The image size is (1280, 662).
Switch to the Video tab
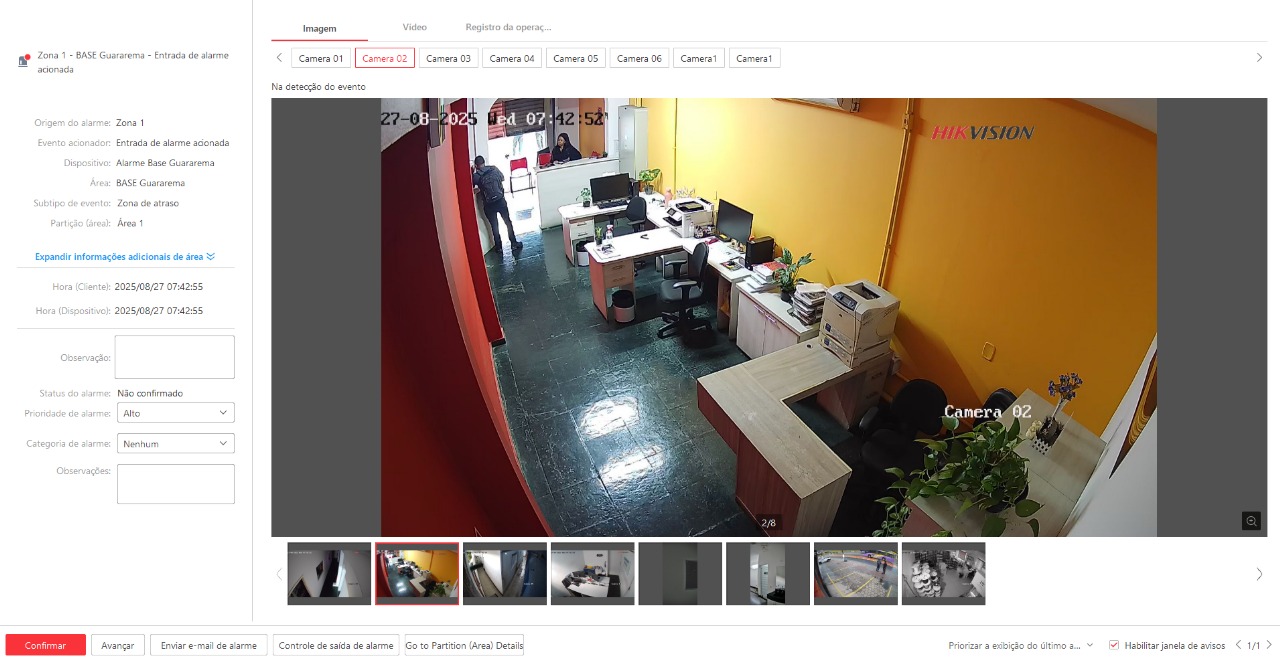click(414, 27)
